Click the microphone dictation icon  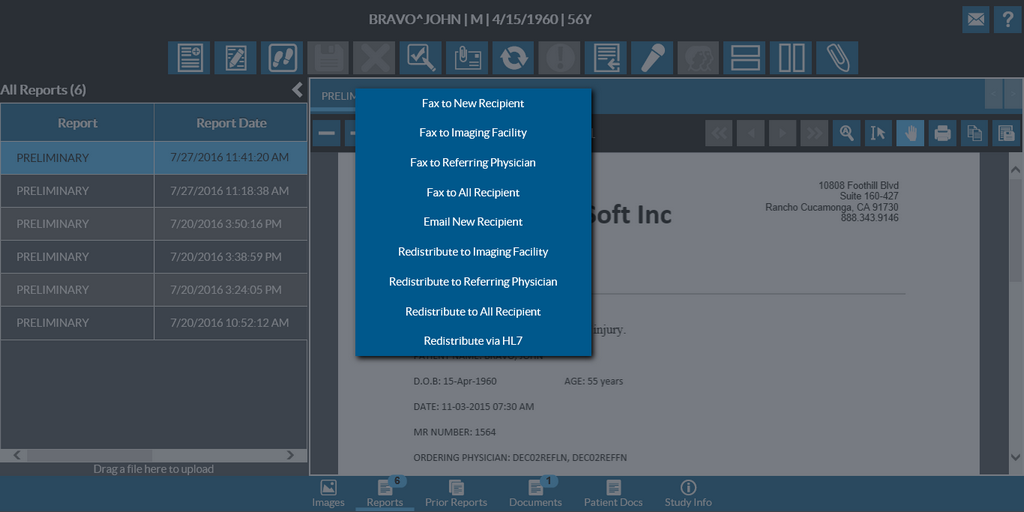[x=653, y=58]
